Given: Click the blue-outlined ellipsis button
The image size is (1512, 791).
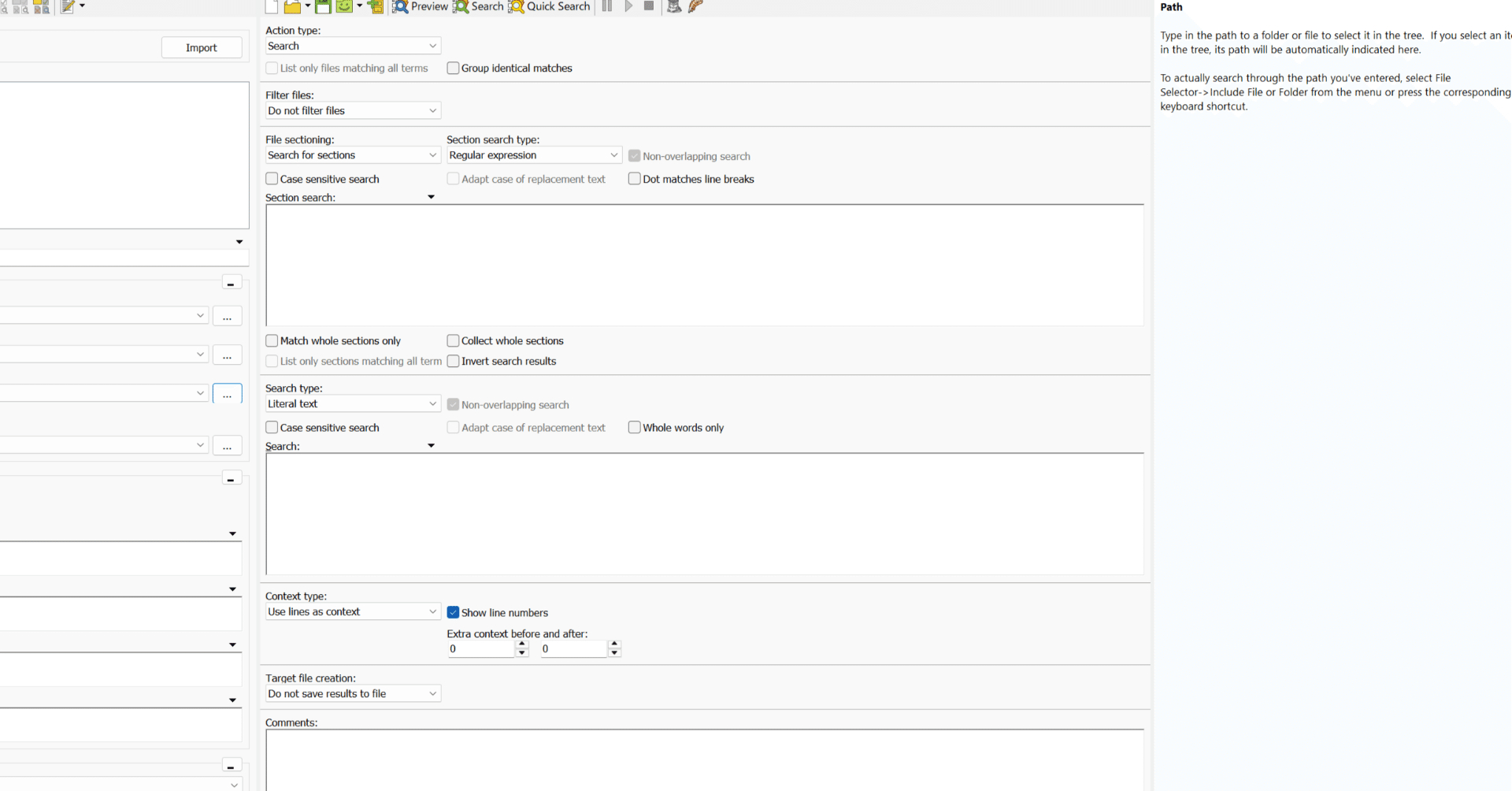Looking at the screenshot, I should 227,394.
